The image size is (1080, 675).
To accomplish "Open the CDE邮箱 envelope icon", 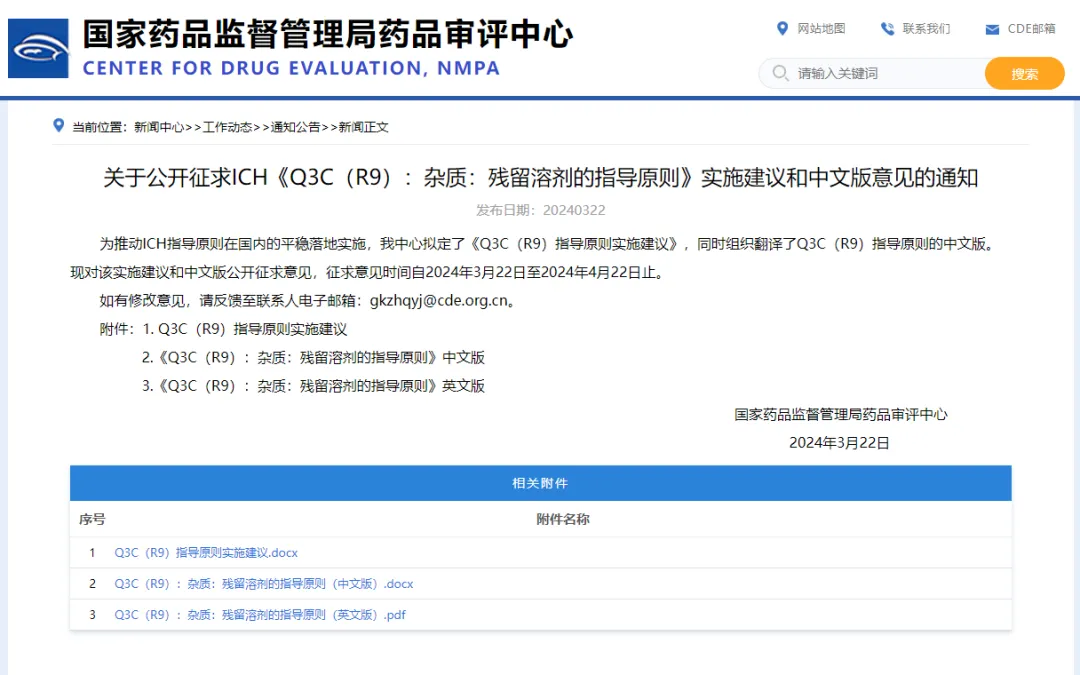I will click(993, 29).
